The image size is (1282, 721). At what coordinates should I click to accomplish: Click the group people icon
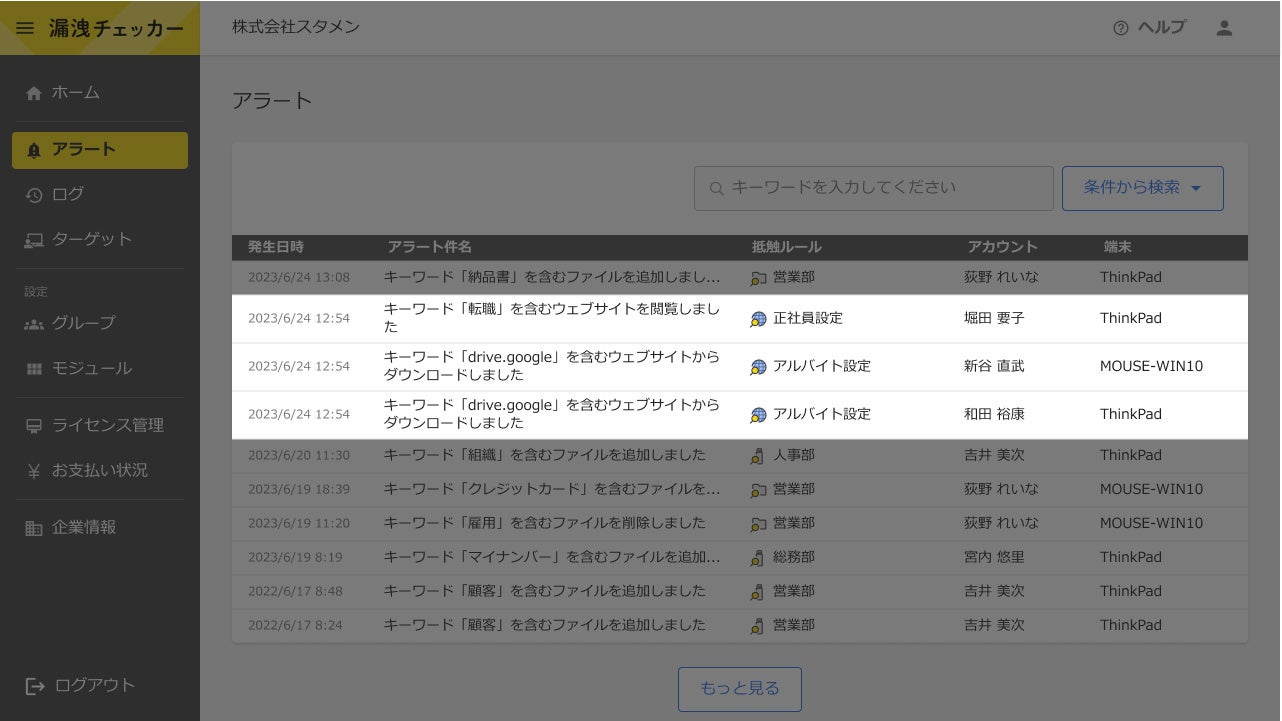34,323
